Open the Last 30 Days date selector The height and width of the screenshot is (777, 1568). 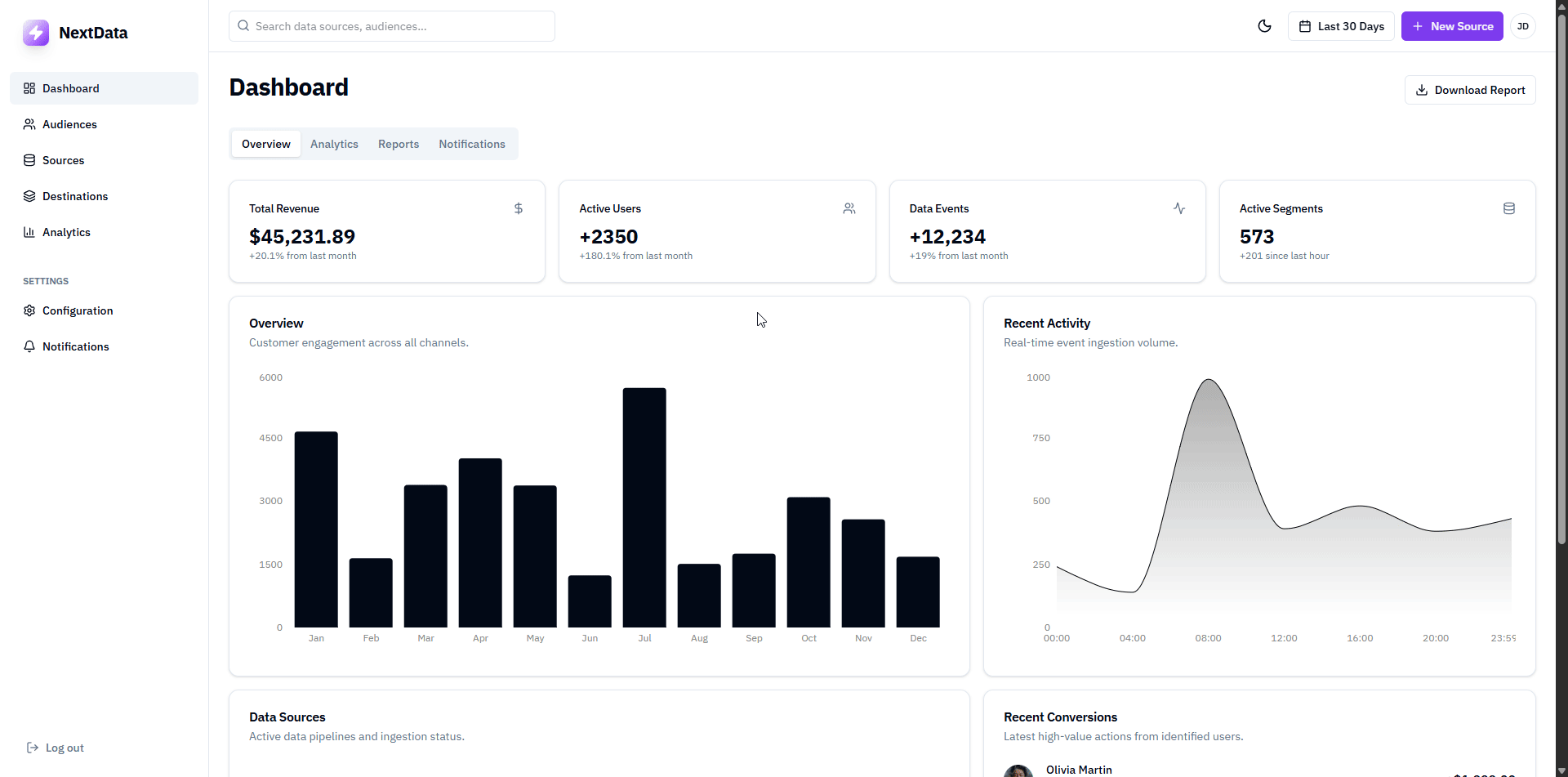pyautogui.click(x=1340, y=26)
